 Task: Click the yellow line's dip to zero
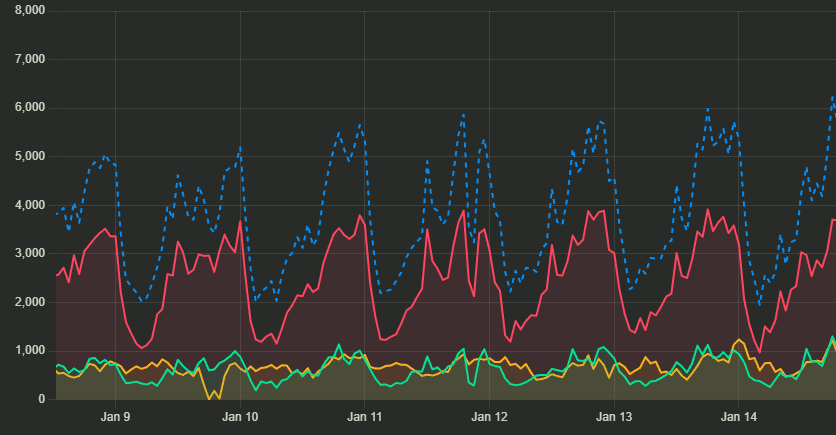pos(209,398)
